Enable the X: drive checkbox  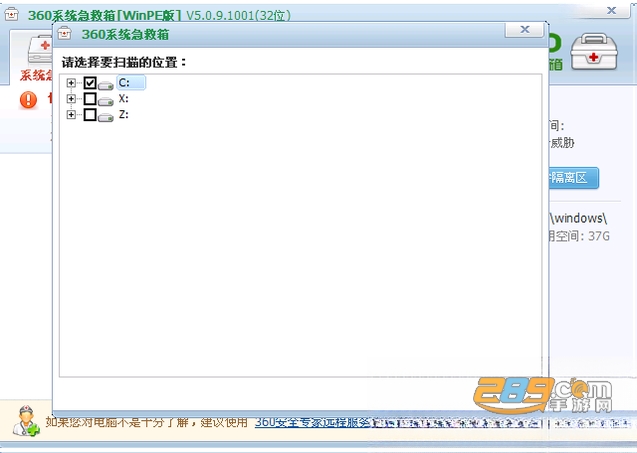click(90, 99)
